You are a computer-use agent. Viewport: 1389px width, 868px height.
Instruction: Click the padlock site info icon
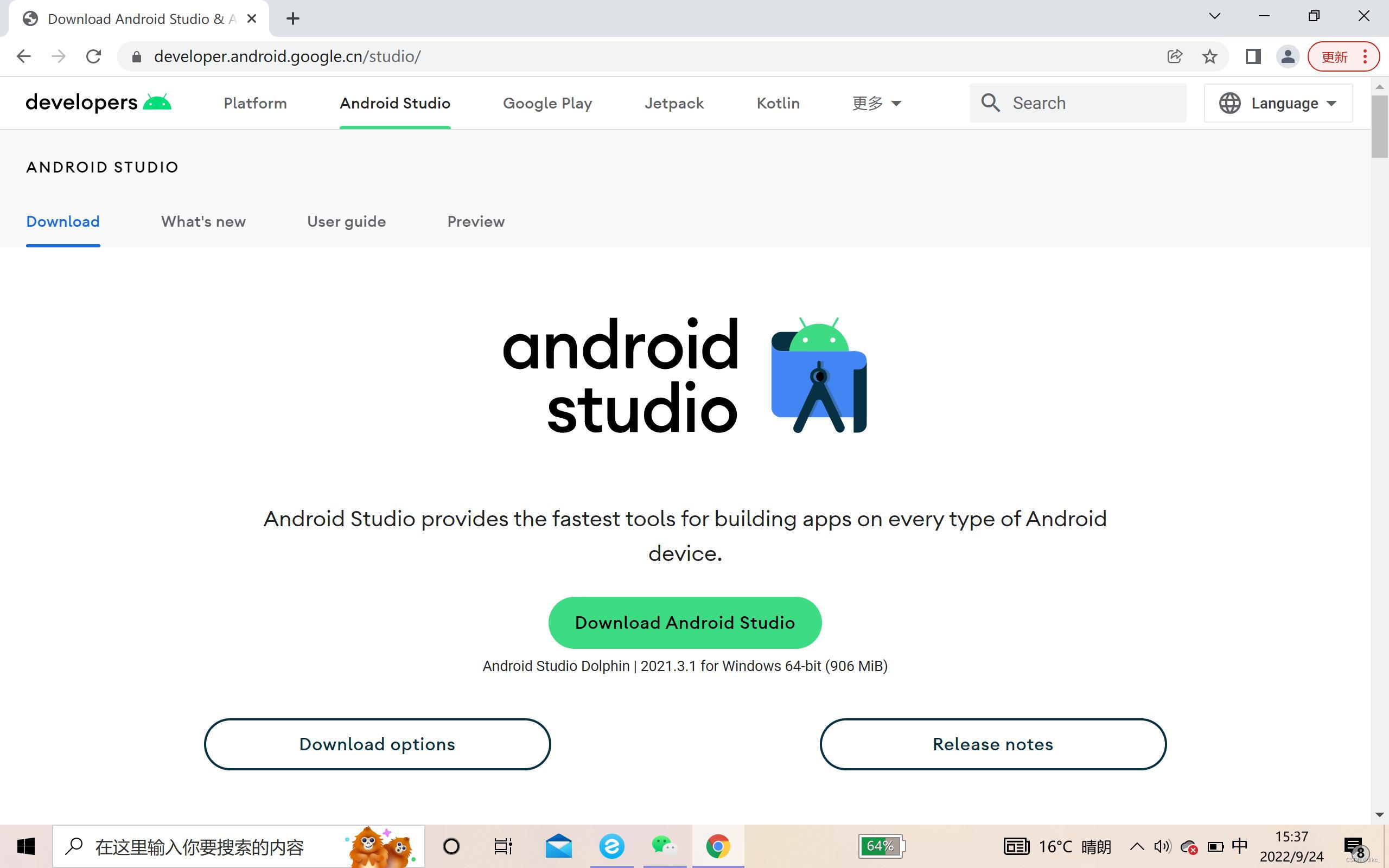(x=137, y=56)
